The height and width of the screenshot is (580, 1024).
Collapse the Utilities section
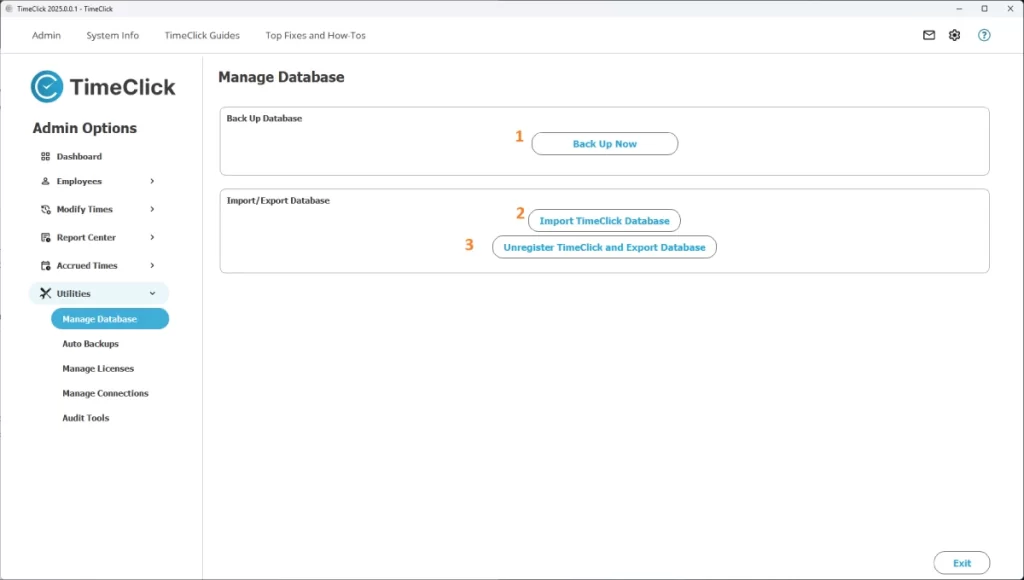(x=154, y=293)
